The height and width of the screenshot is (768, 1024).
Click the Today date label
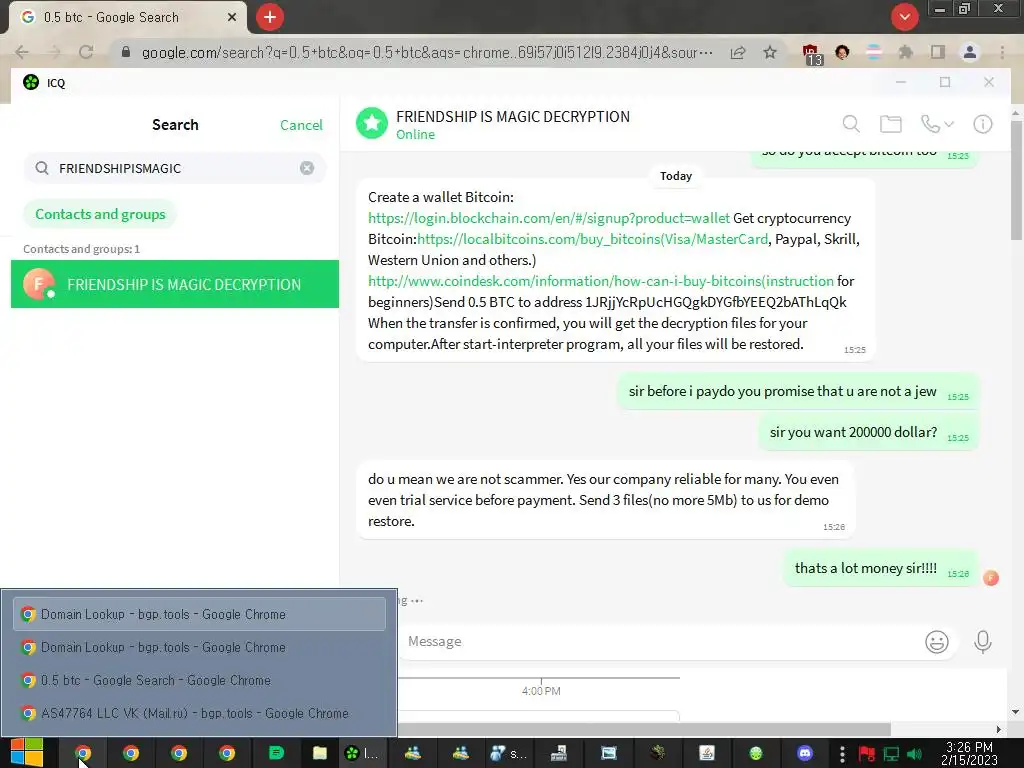(675, 176)
